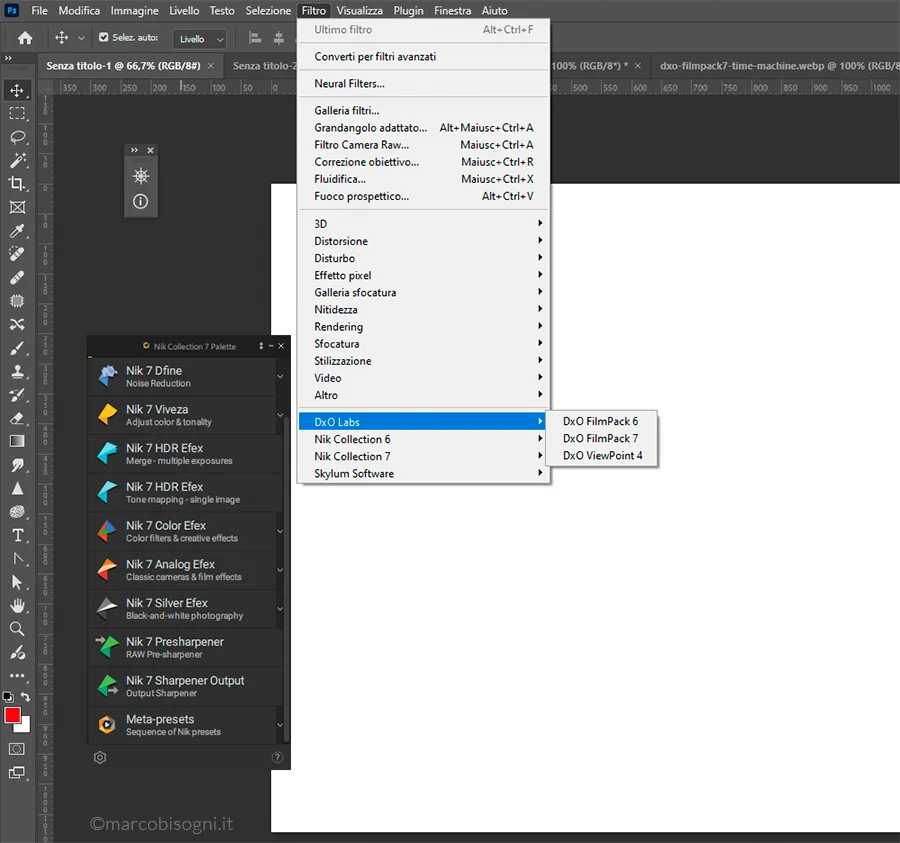The width and height of the screenshot is (900, 843).
Task: Select the Horizontal Type tool
Action: pos(17,535)
